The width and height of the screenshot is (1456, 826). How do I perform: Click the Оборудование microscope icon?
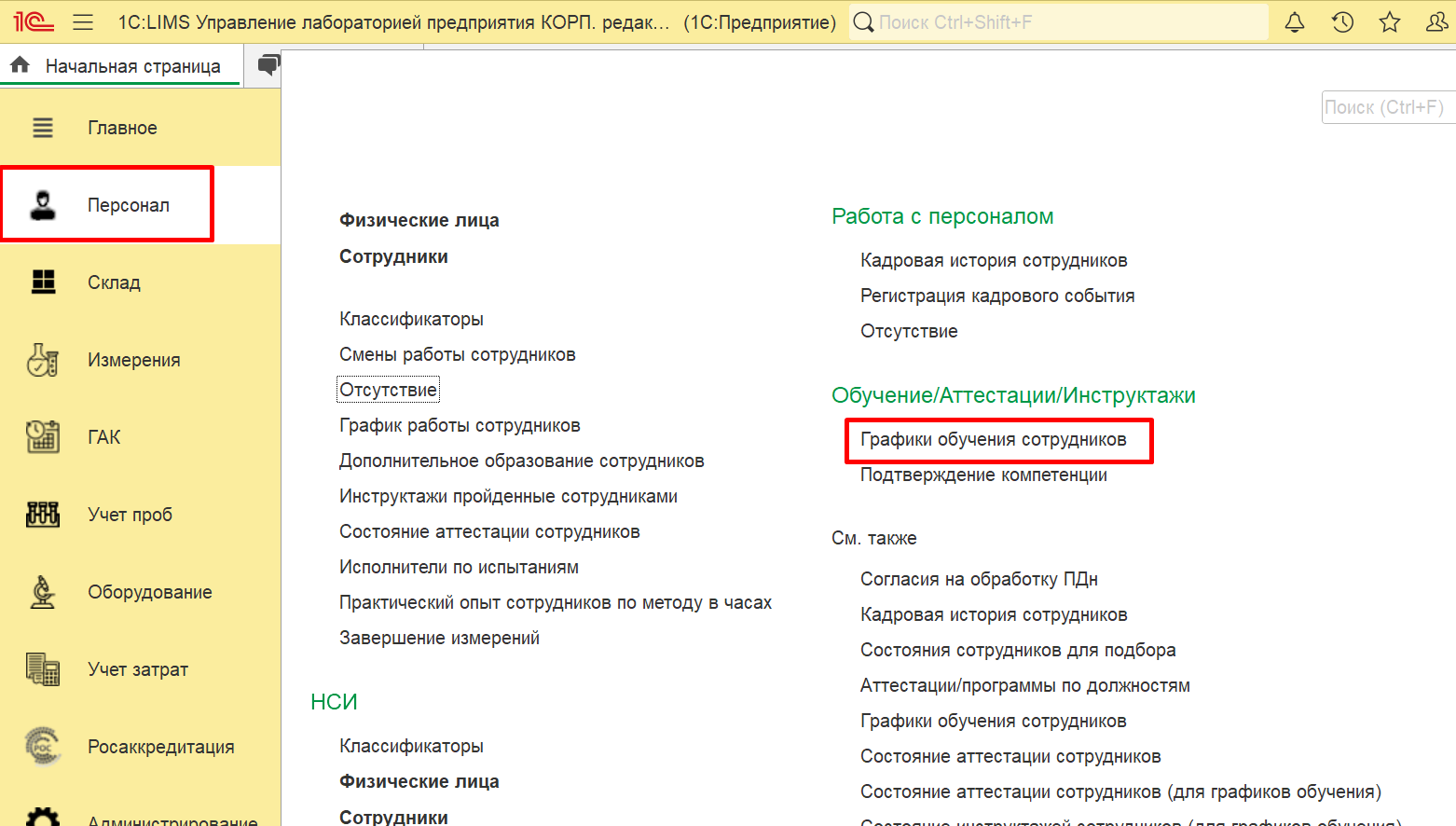tap(43, 592)
